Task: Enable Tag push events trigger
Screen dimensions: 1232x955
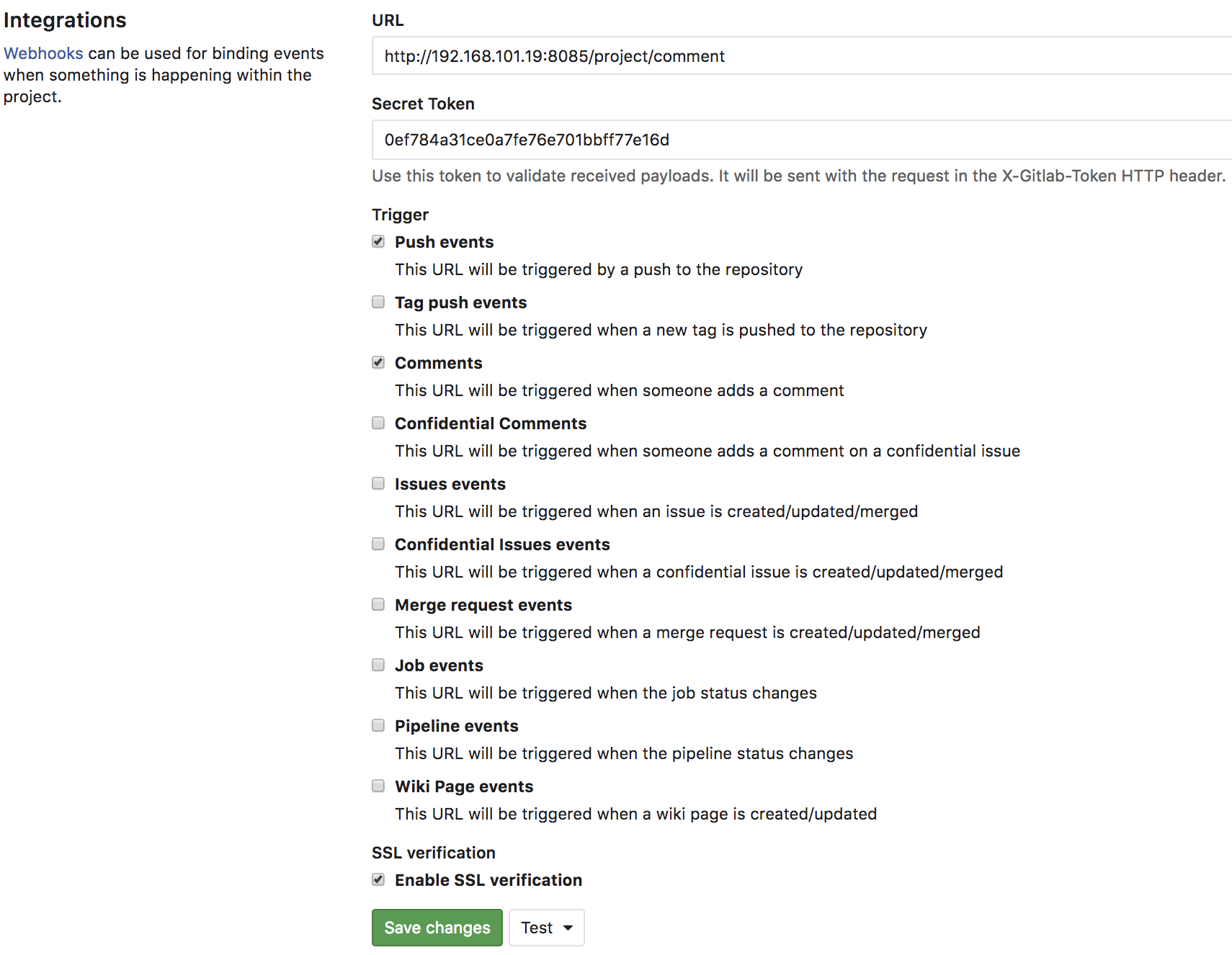Action: [x=378, y=302]
